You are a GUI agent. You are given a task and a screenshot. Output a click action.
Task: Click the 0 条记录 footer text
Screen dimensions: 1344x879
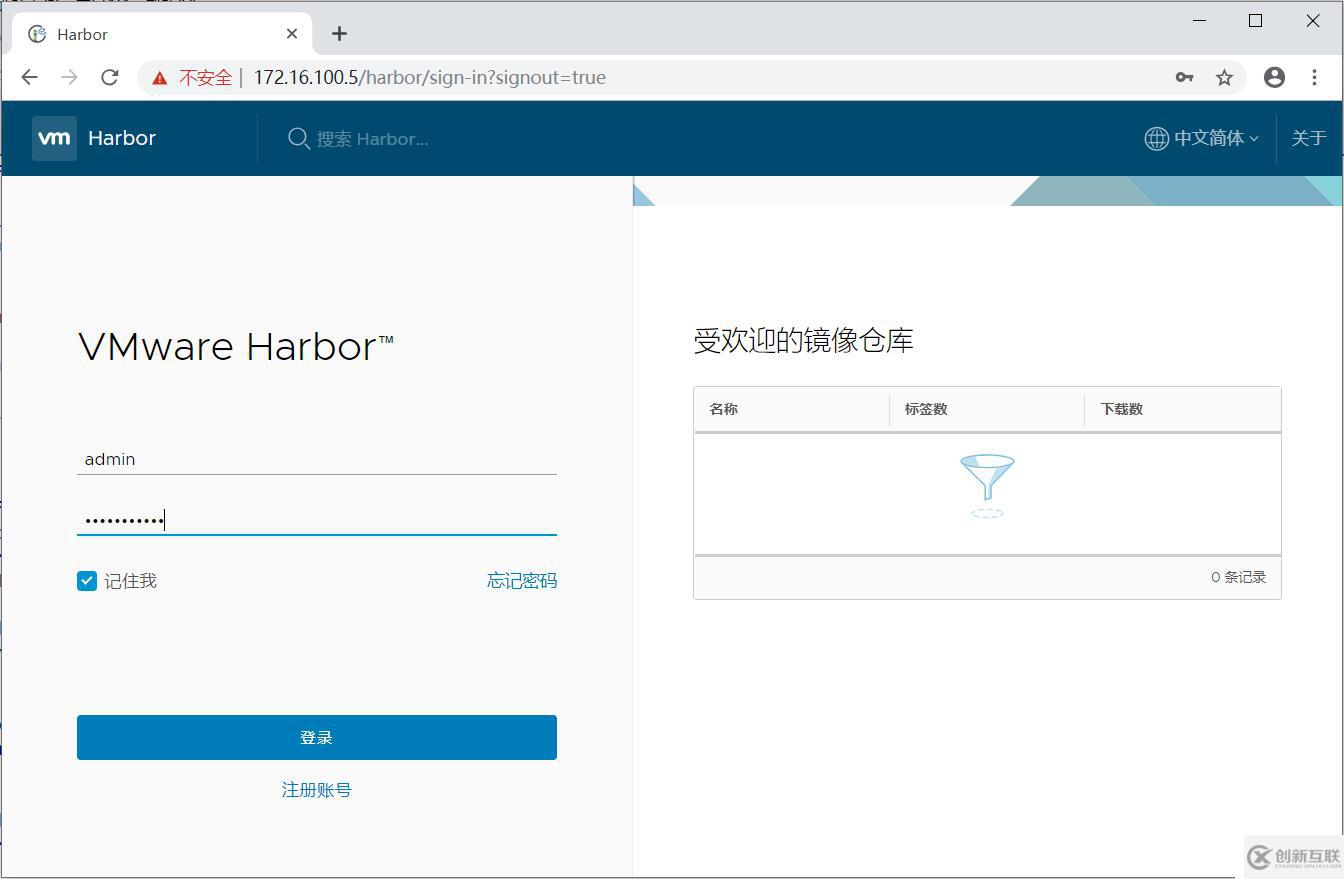point(1239,577)
